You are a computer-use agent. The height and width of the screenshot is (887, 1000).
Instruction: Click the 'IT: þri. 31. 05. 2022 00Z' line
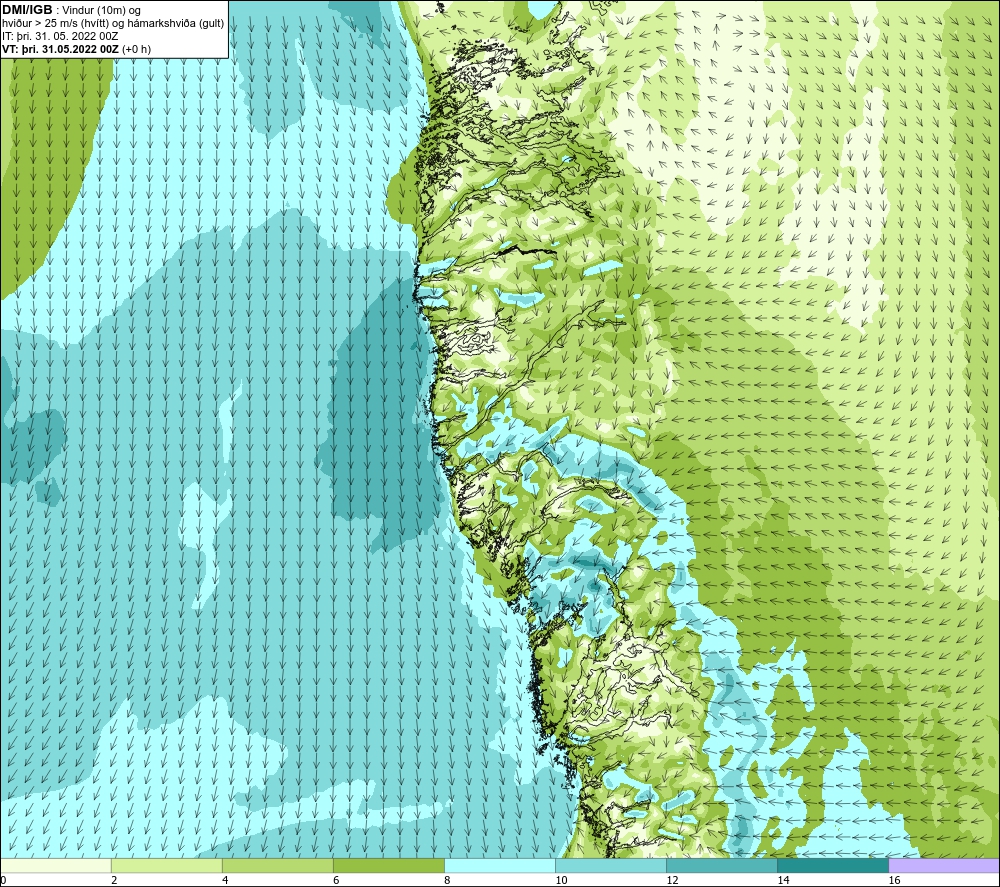coord(60,36)
